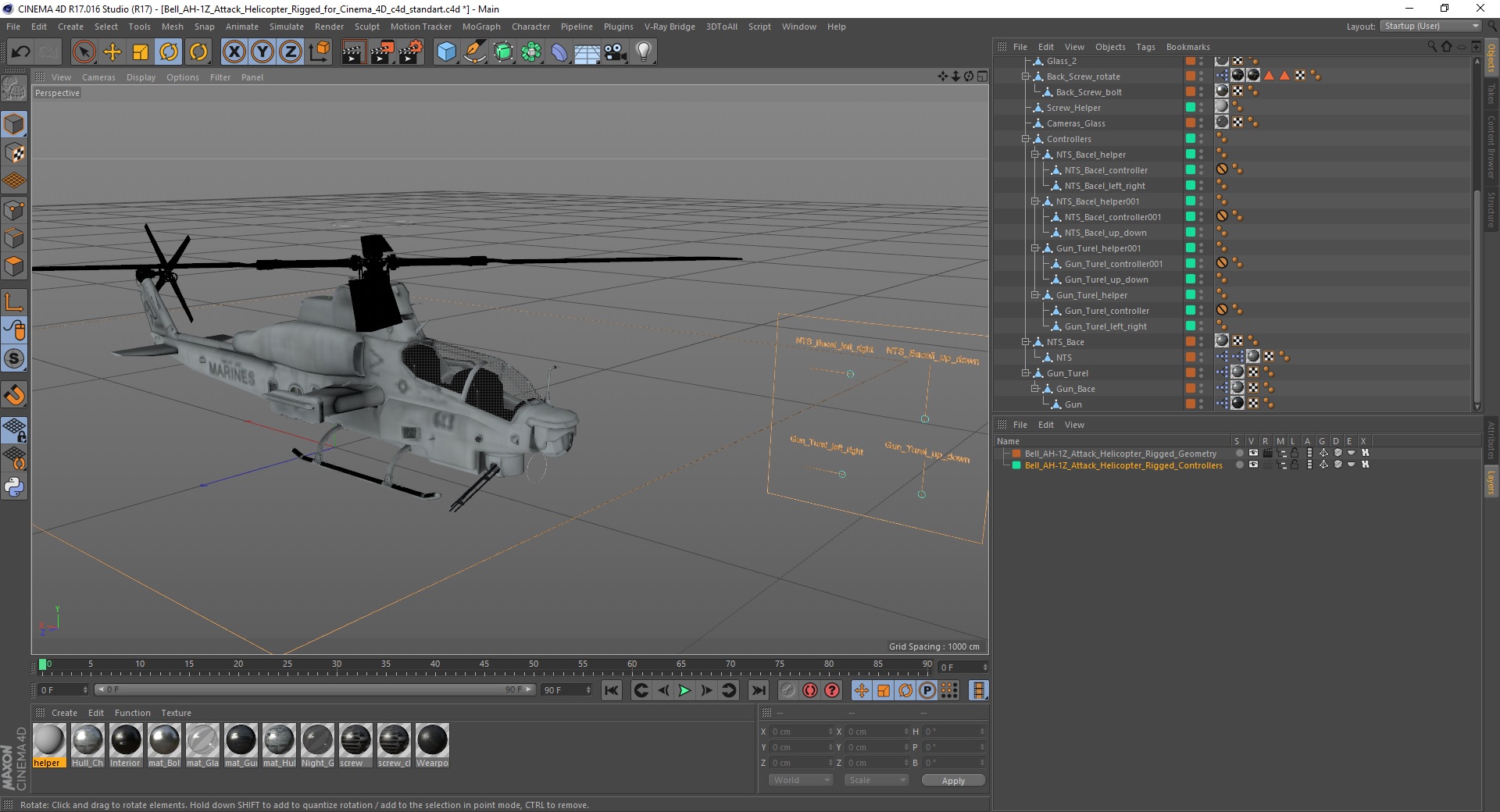Viewport: 1500px width, 812px height.
Task: Open the Character menu
Action: coord(531,27)
